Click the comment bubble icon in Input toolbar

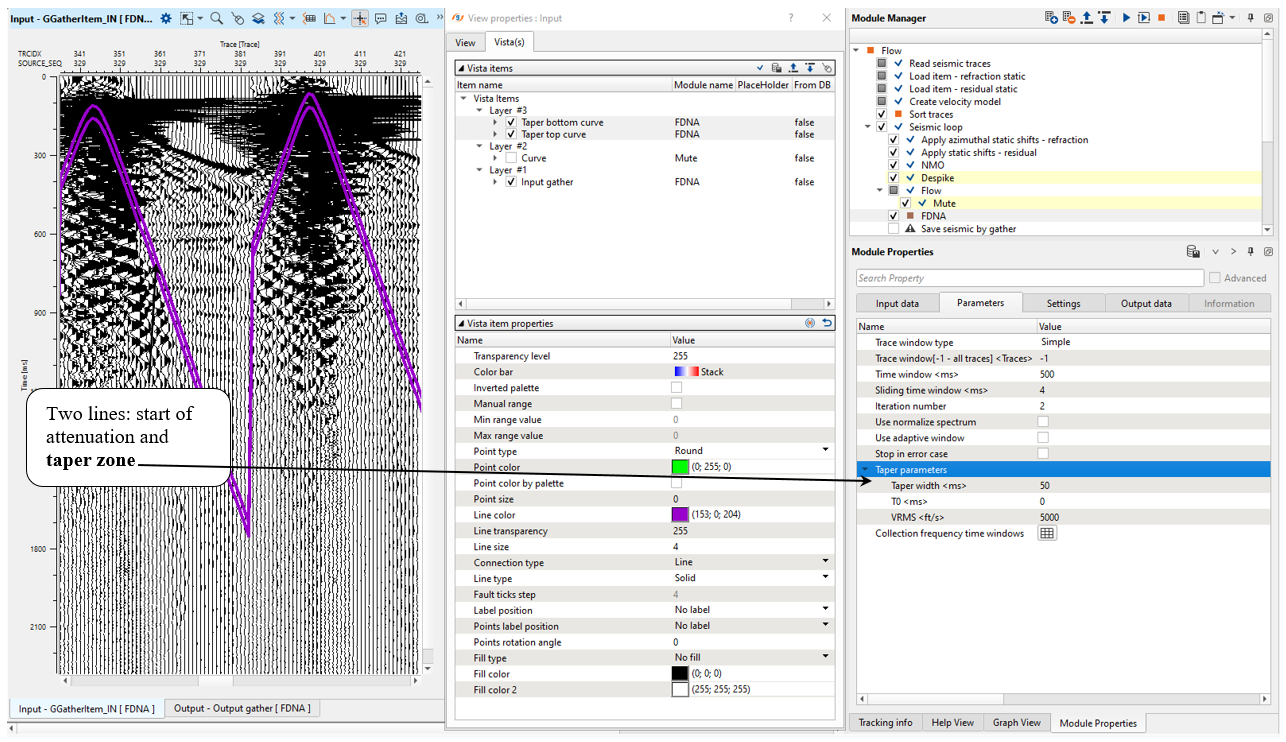pos(381,18)
